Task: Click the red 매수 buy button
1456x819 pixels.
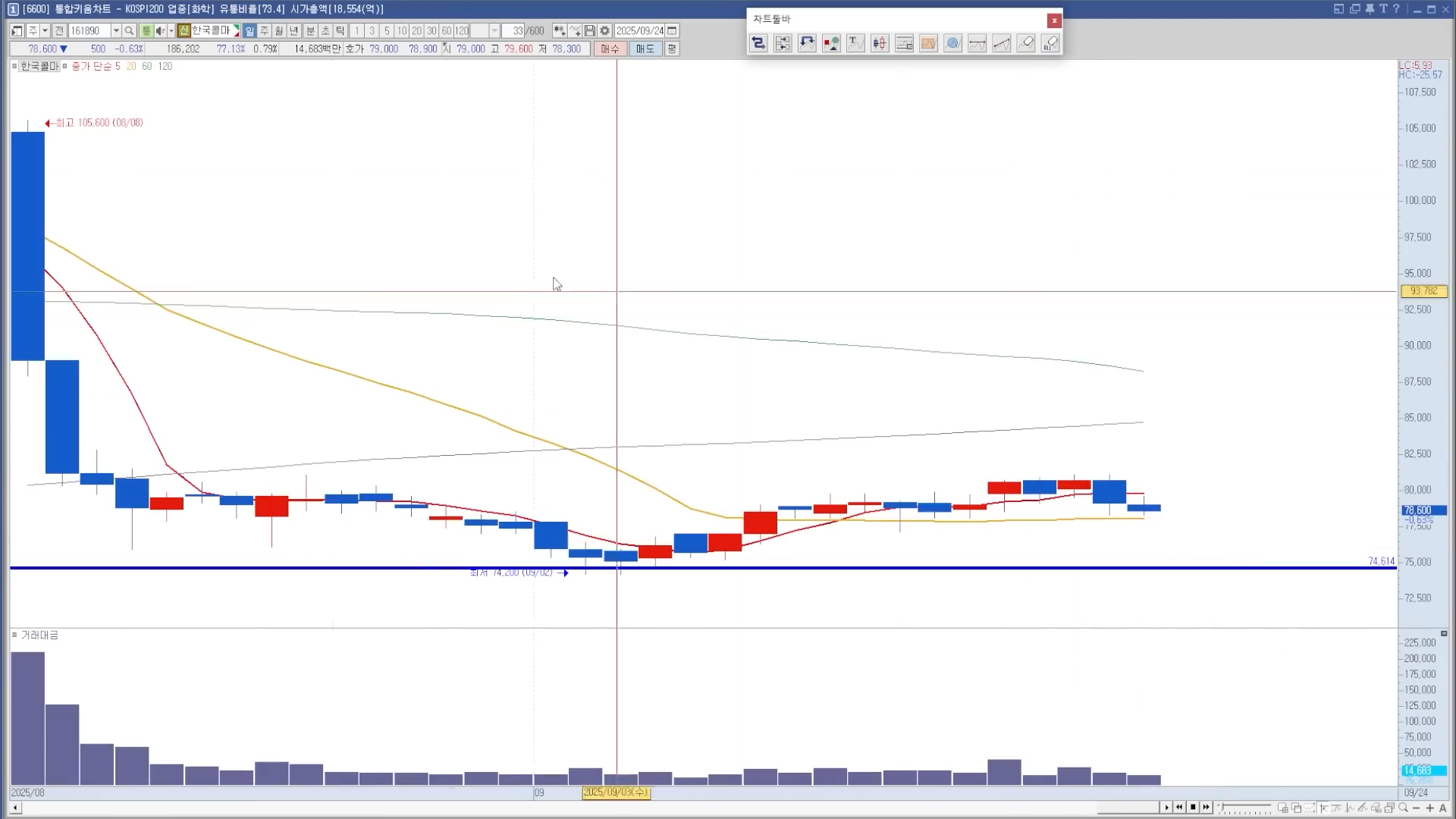Action: click(x=610, y=49)
